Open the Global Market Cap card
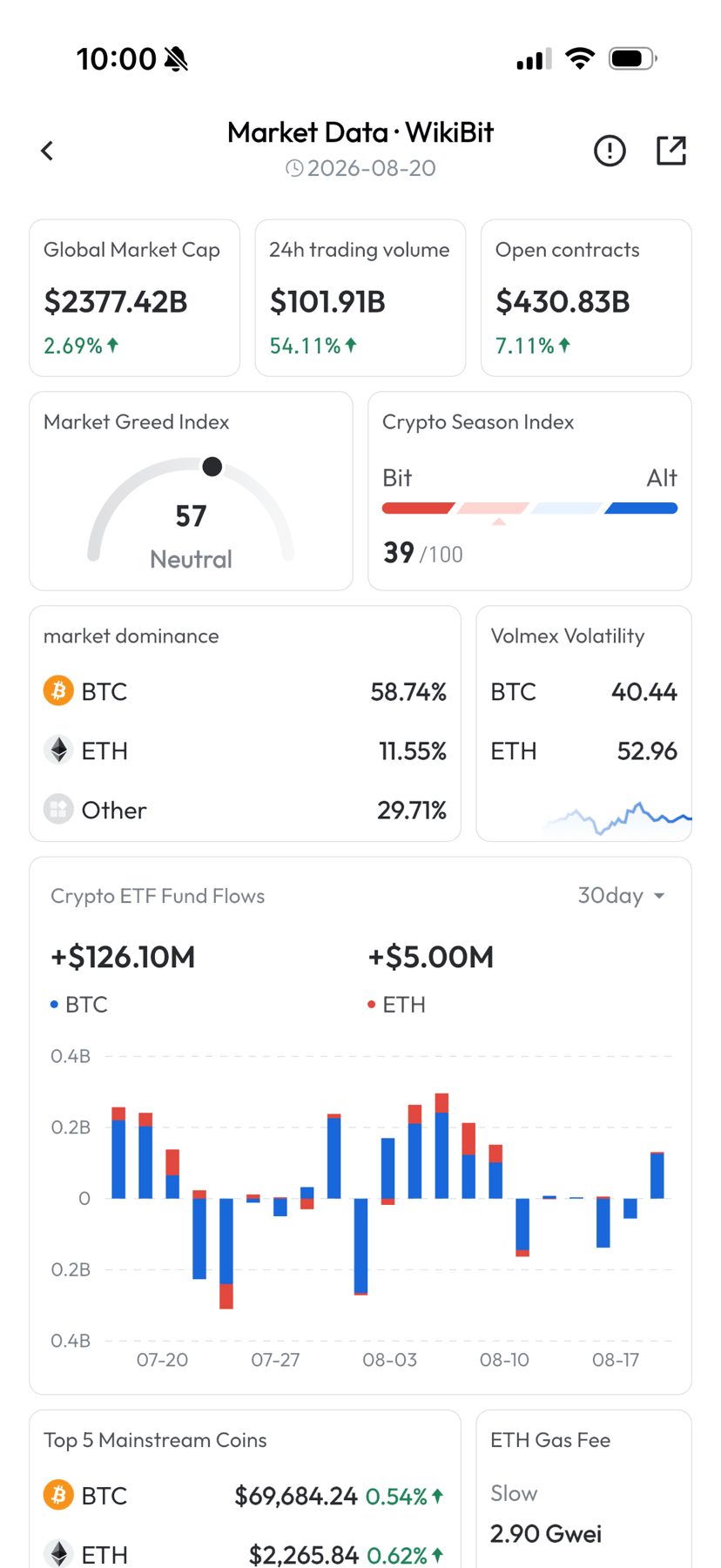The width and height of the screenshot is (721, 1568). click(135, 298)
